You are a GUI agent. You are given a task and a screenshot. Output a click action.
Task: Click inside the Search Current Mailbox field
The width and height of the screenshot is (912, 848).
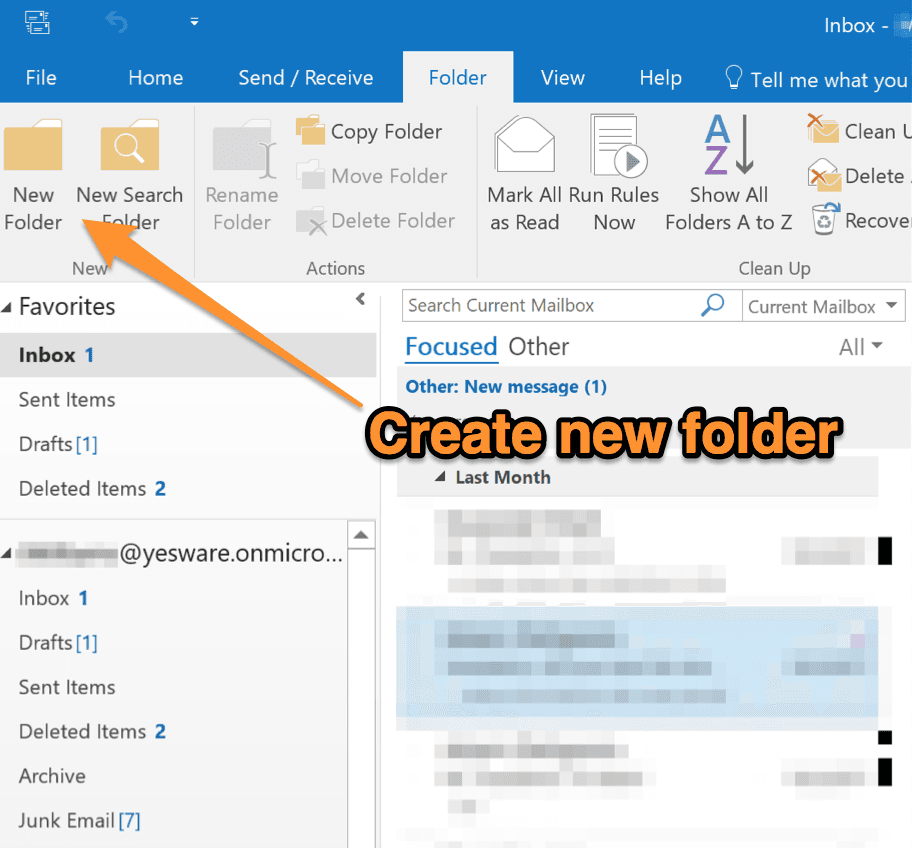click(x=550, y=306)
